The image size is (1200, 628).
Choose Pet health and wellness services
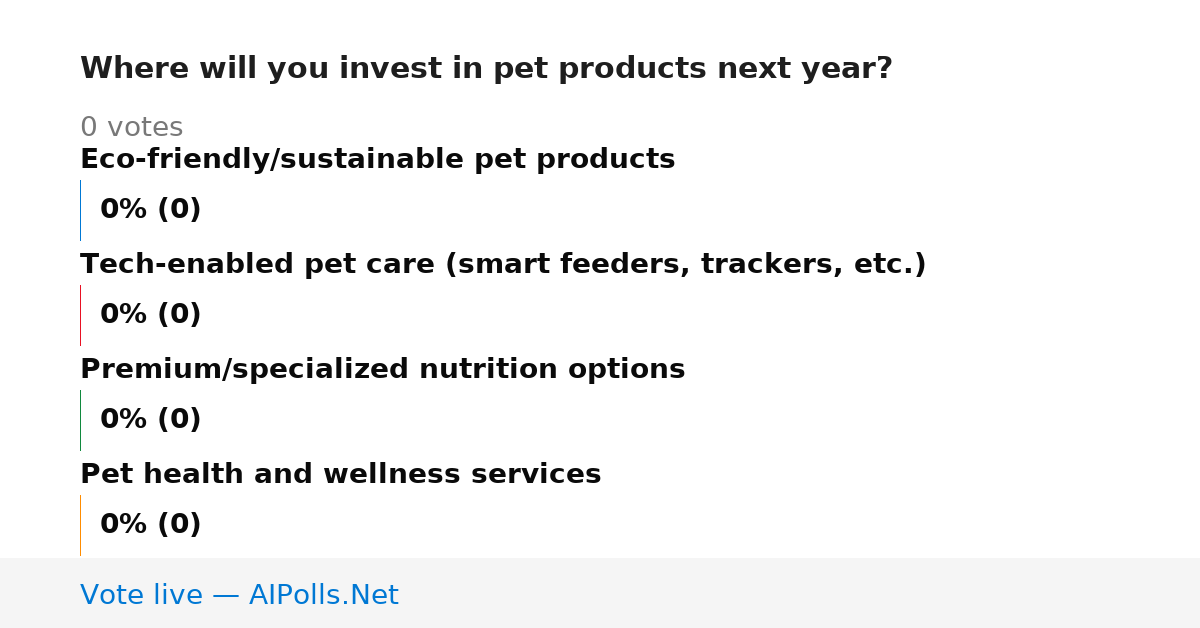(x=340, y=475)
